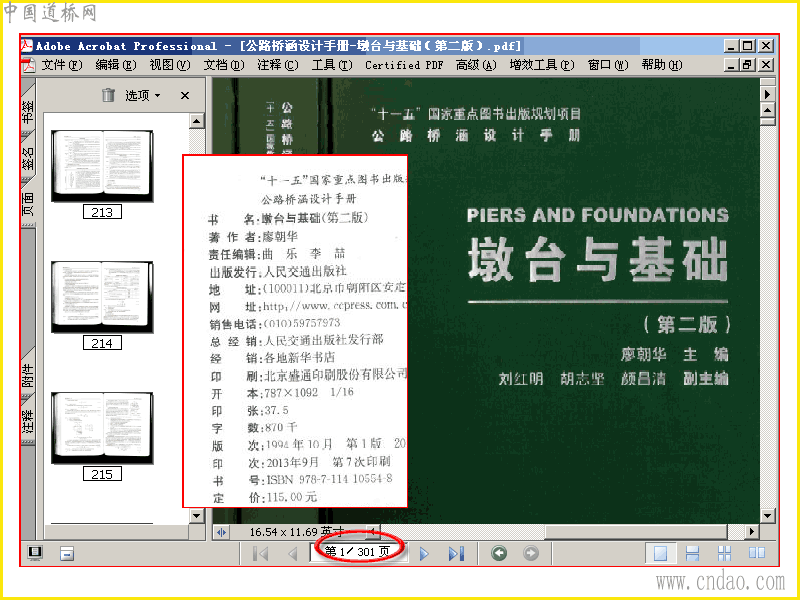
Task: Click the document vertical scrollbar down arrow
Action: 768,516
